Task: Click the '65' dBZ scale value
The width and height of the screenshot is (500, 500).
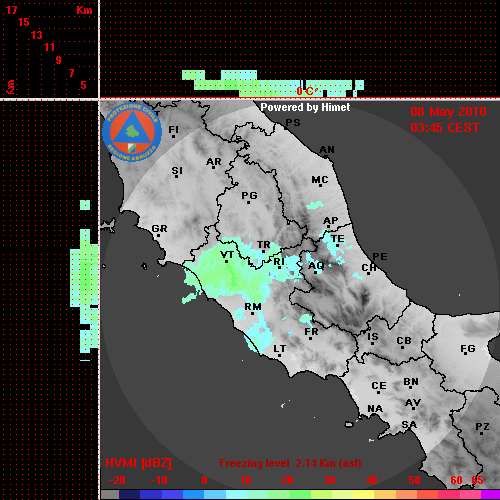Action: (477, 480)
